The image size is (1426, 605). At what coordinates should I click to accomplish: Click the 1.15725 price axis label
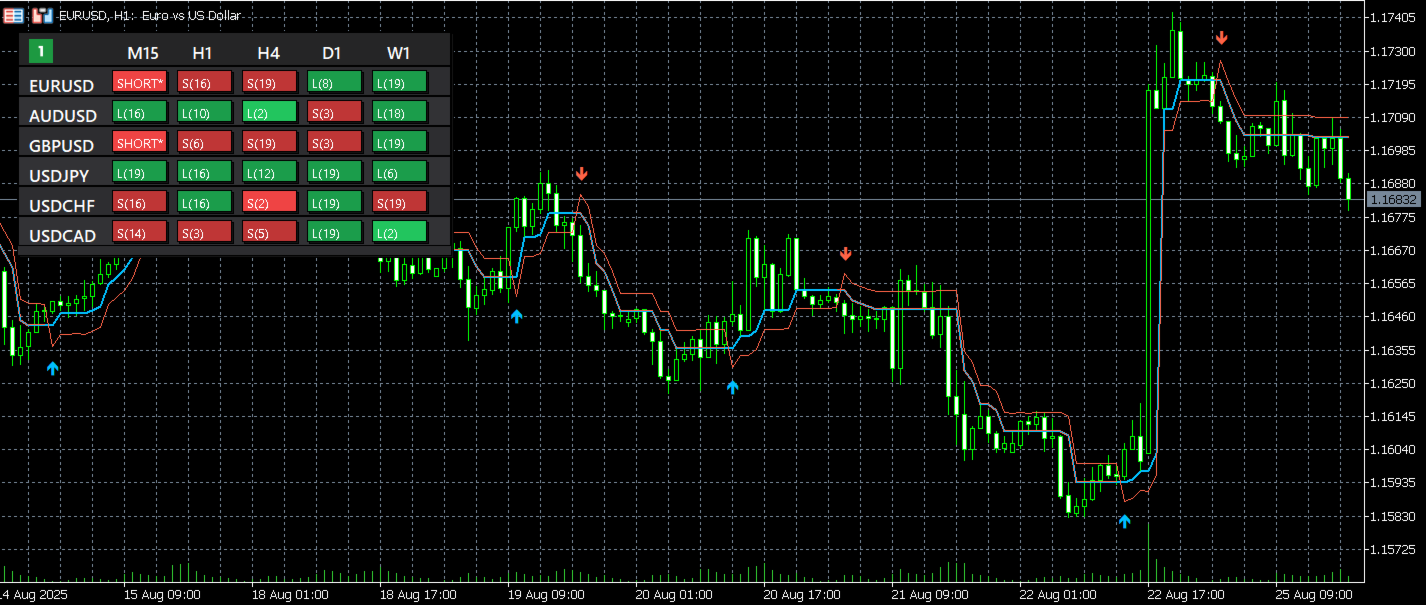[x=1392, y=550]
